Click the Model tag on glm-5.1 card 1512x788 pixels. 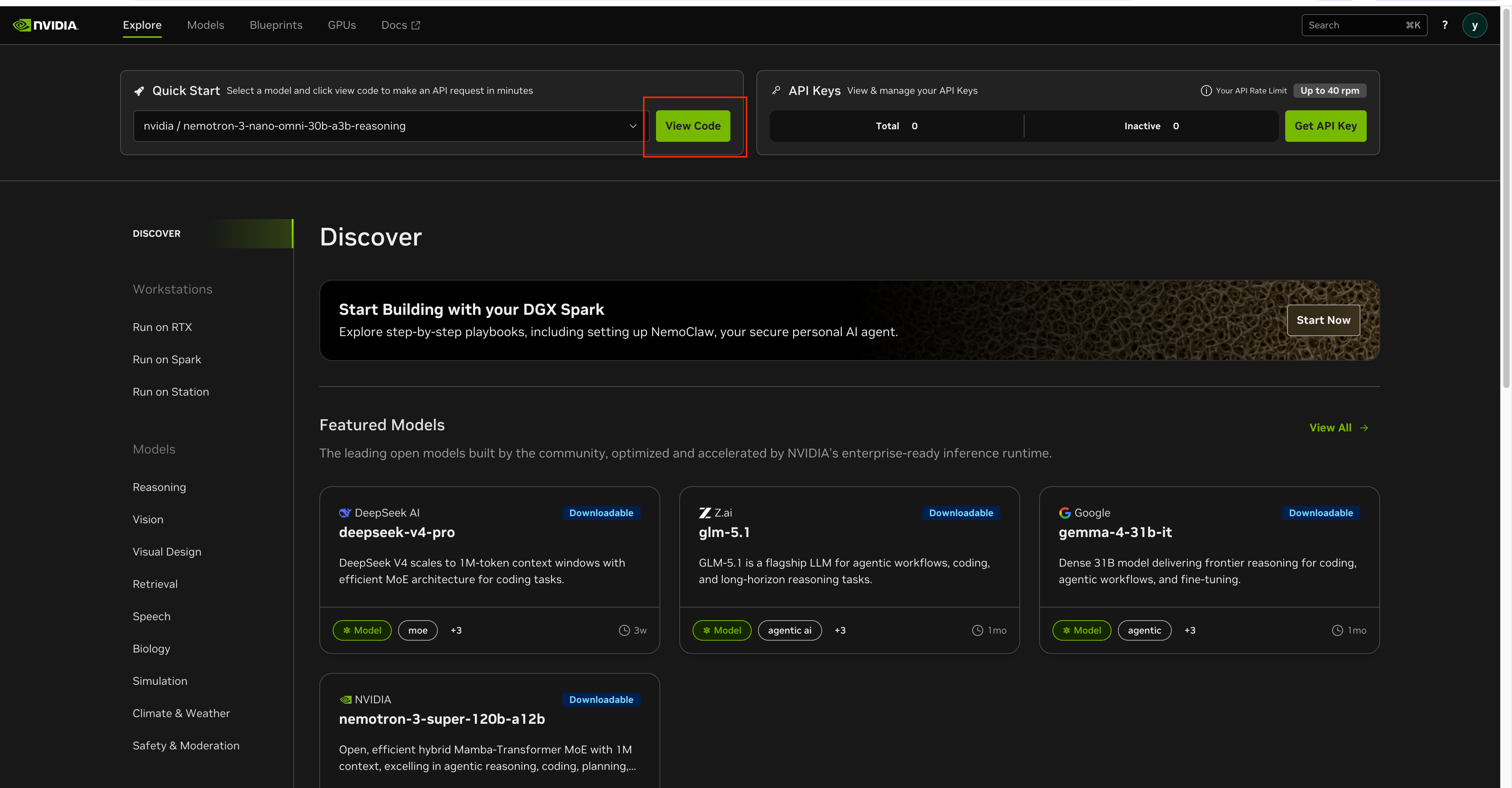click(x=721, y=630)
